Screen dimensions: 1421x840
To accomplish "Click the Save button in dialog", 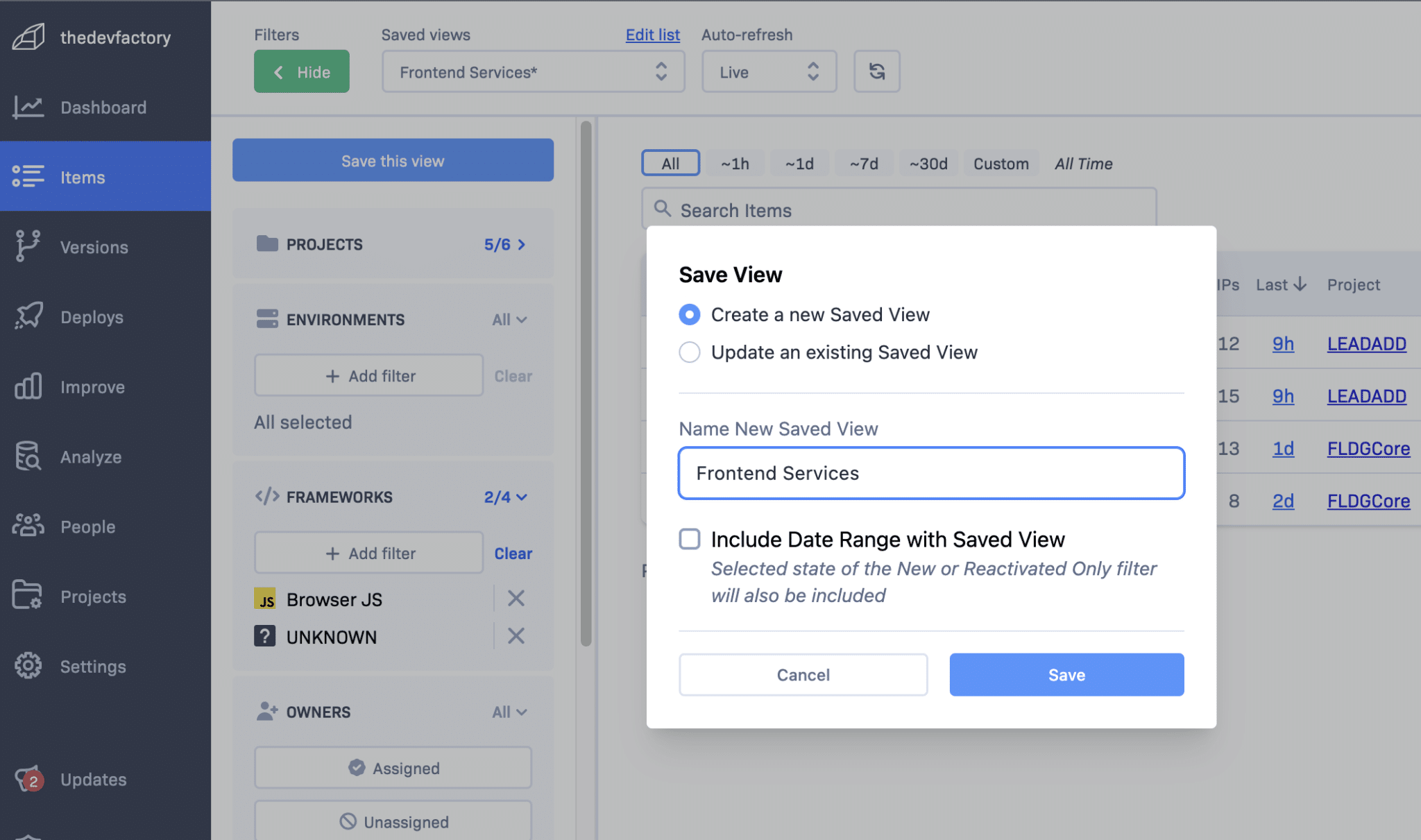I will (x=1066, y=674).
